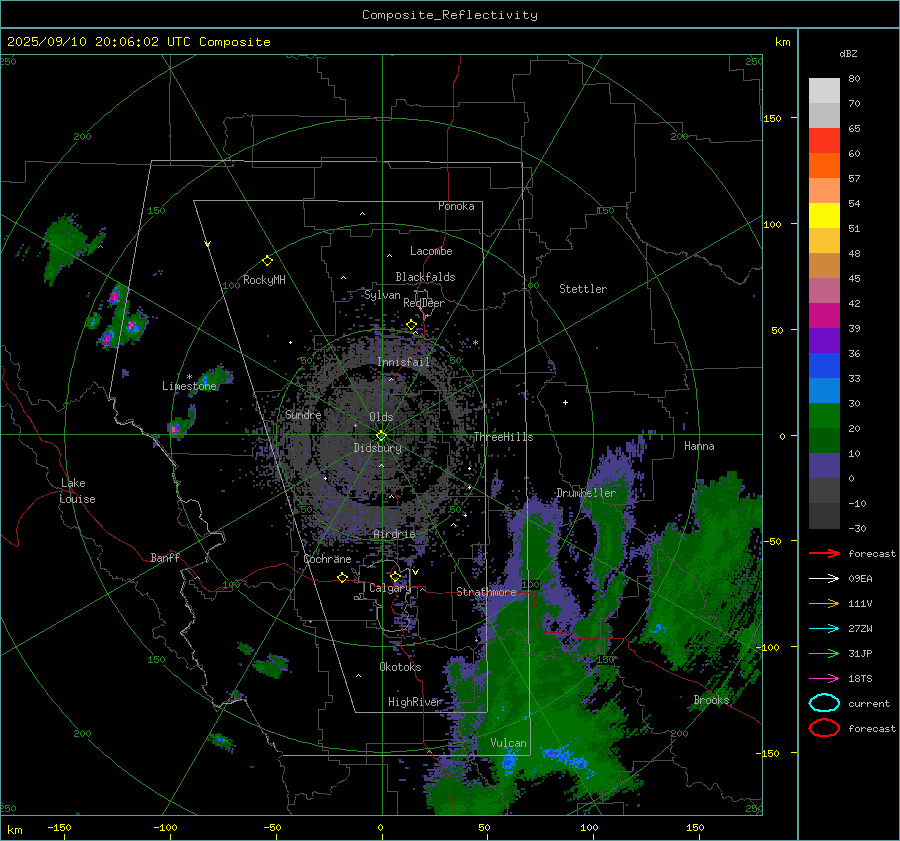Image resolution: width=900 pixels, height=841 pixels.
Task: Click the red forecast ellipse icon
Action: click(824, 728)
